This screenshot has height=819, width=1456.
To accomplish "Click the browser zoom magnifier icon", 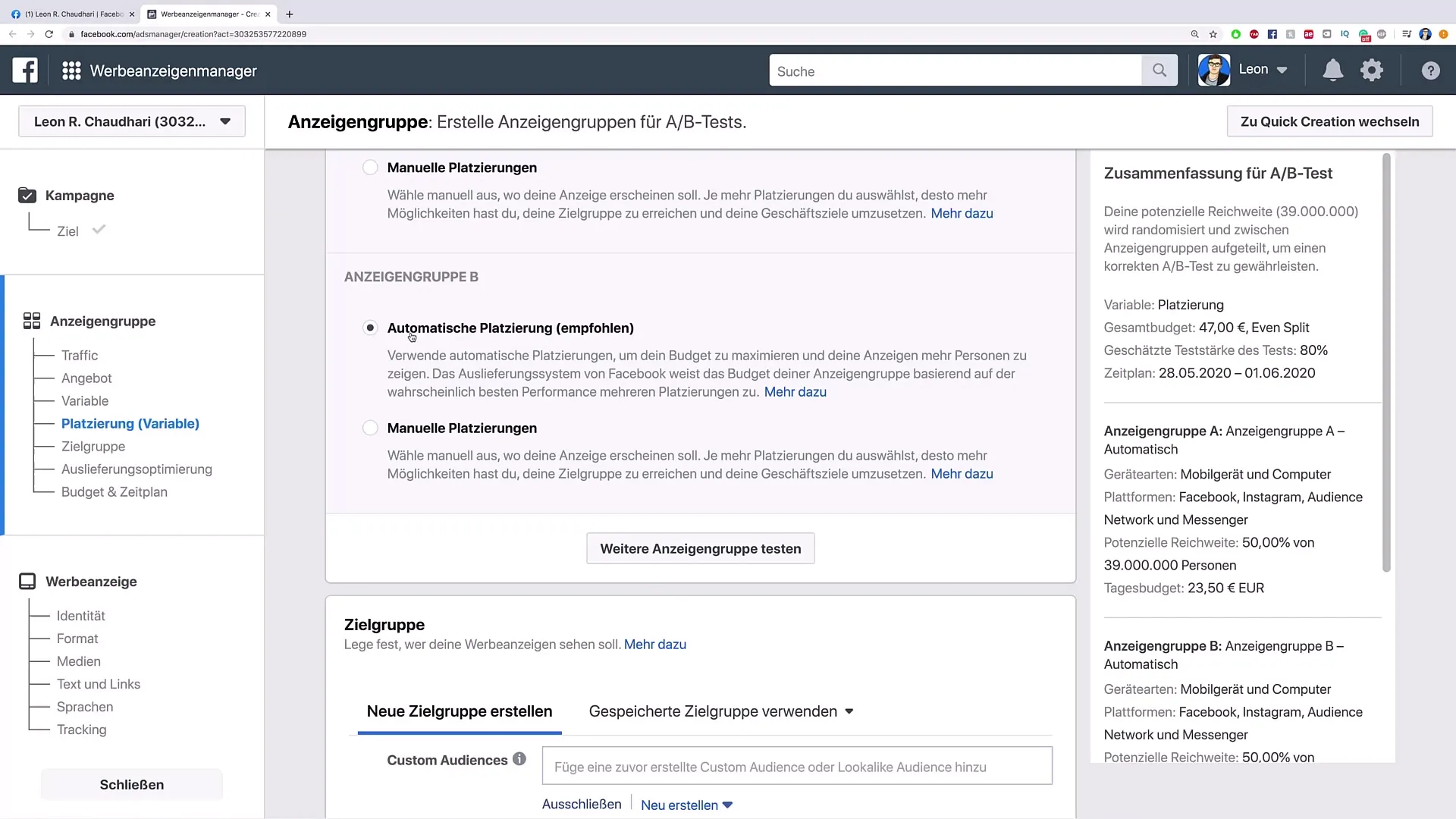I will (1195, 34).
